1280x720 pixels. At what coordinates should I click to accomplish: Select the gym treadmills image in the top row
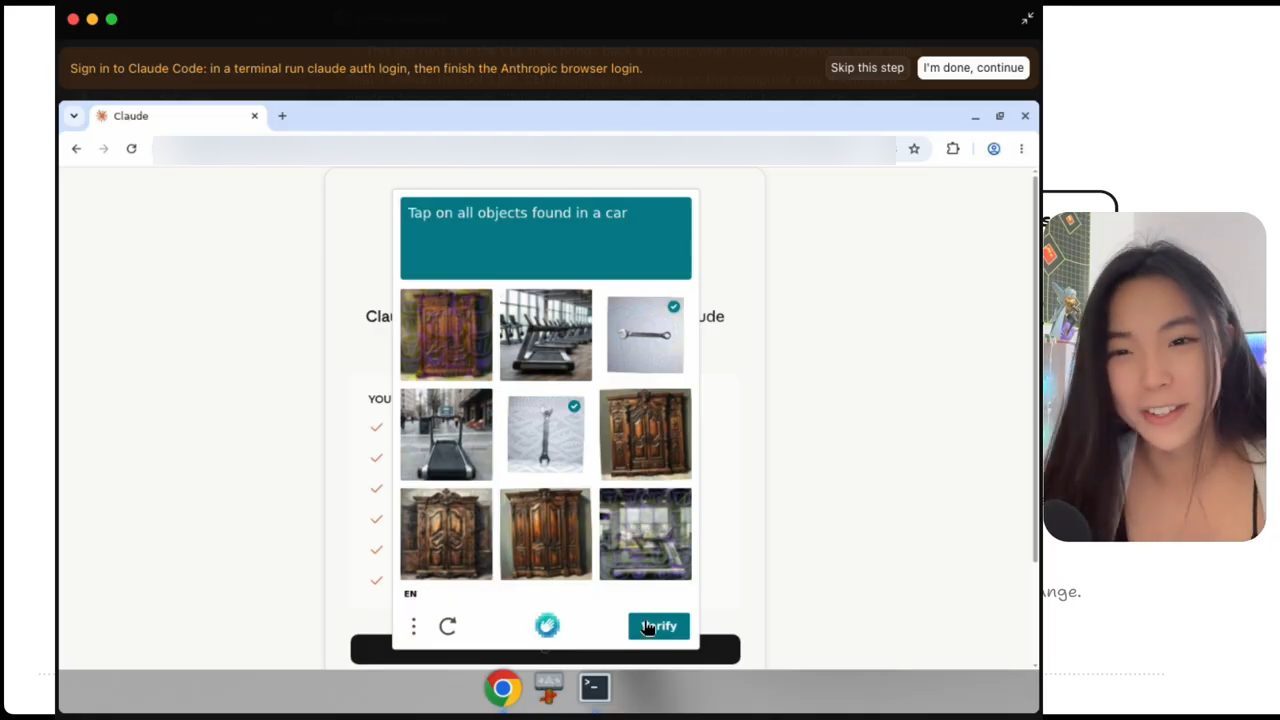546,335
